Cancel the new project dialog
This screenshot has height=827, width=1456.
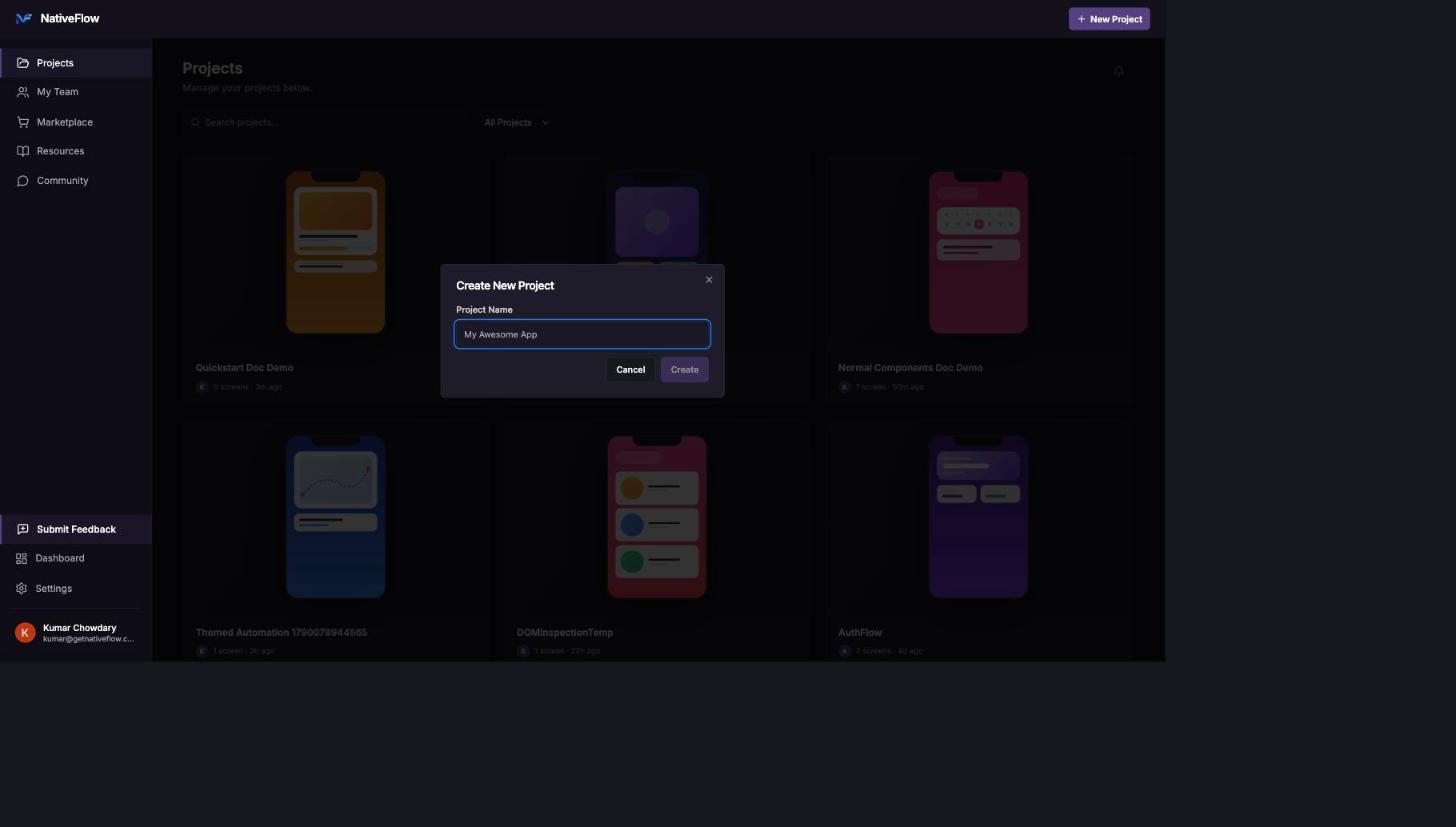click(630, 370)
